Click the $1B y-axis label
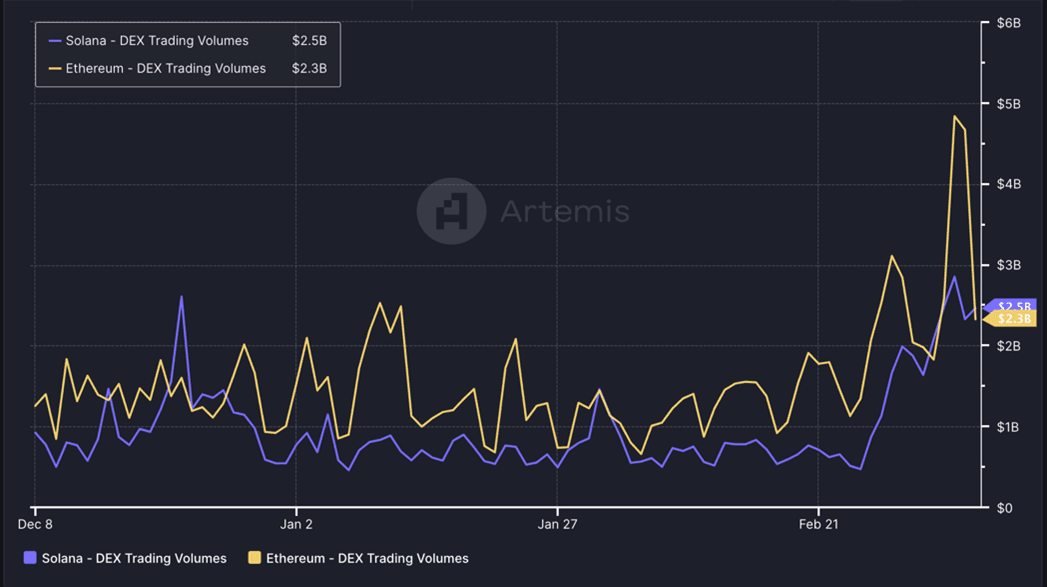The image size is (1047, 587). (1009, 427)
